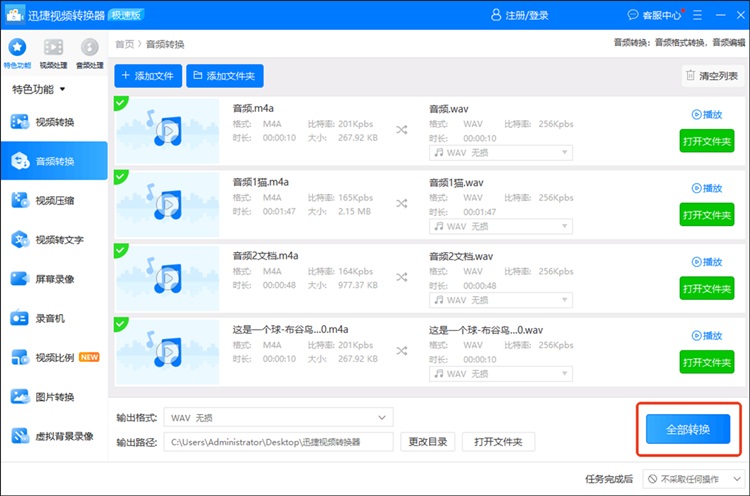Open WAV 无损 dropdown for 这是一个球-布谷鸟 output
Image resolution: width=750 pixels, height=496 pixels.
pos(501,374)
